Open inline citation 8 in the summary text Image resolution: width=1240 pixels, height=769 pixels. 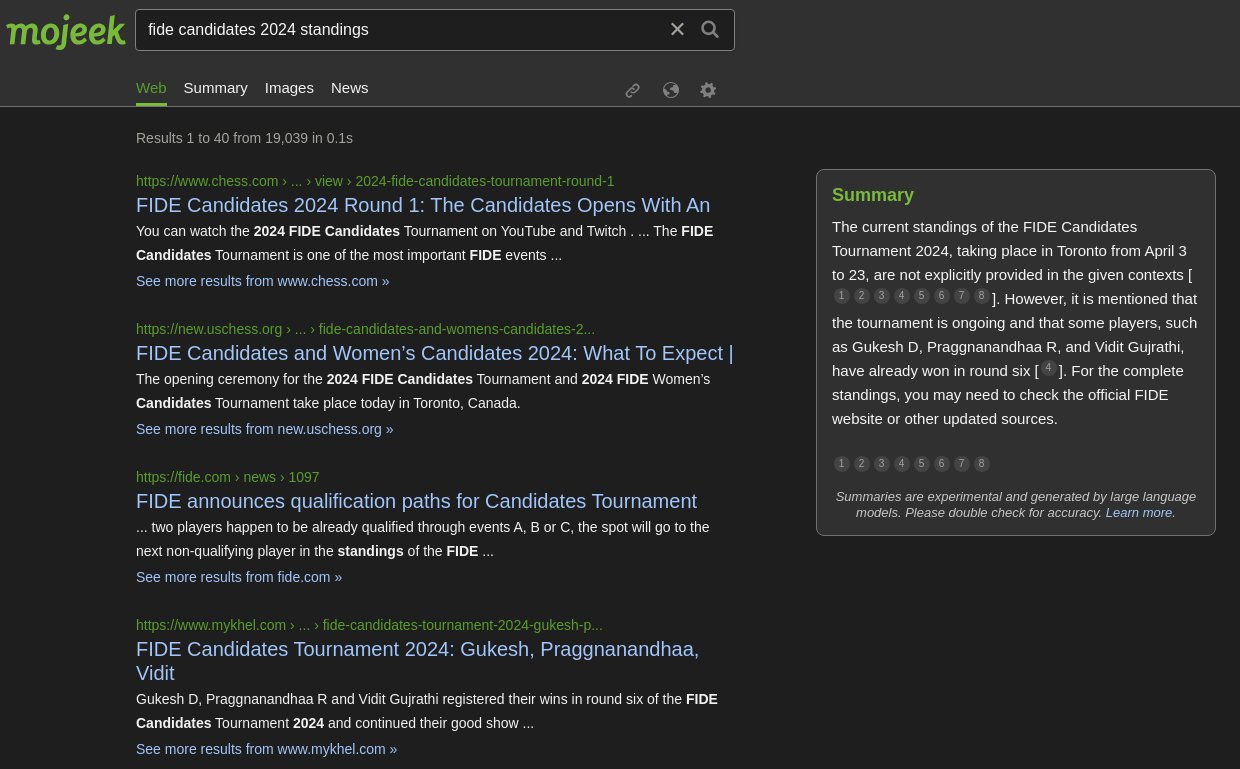982,296
